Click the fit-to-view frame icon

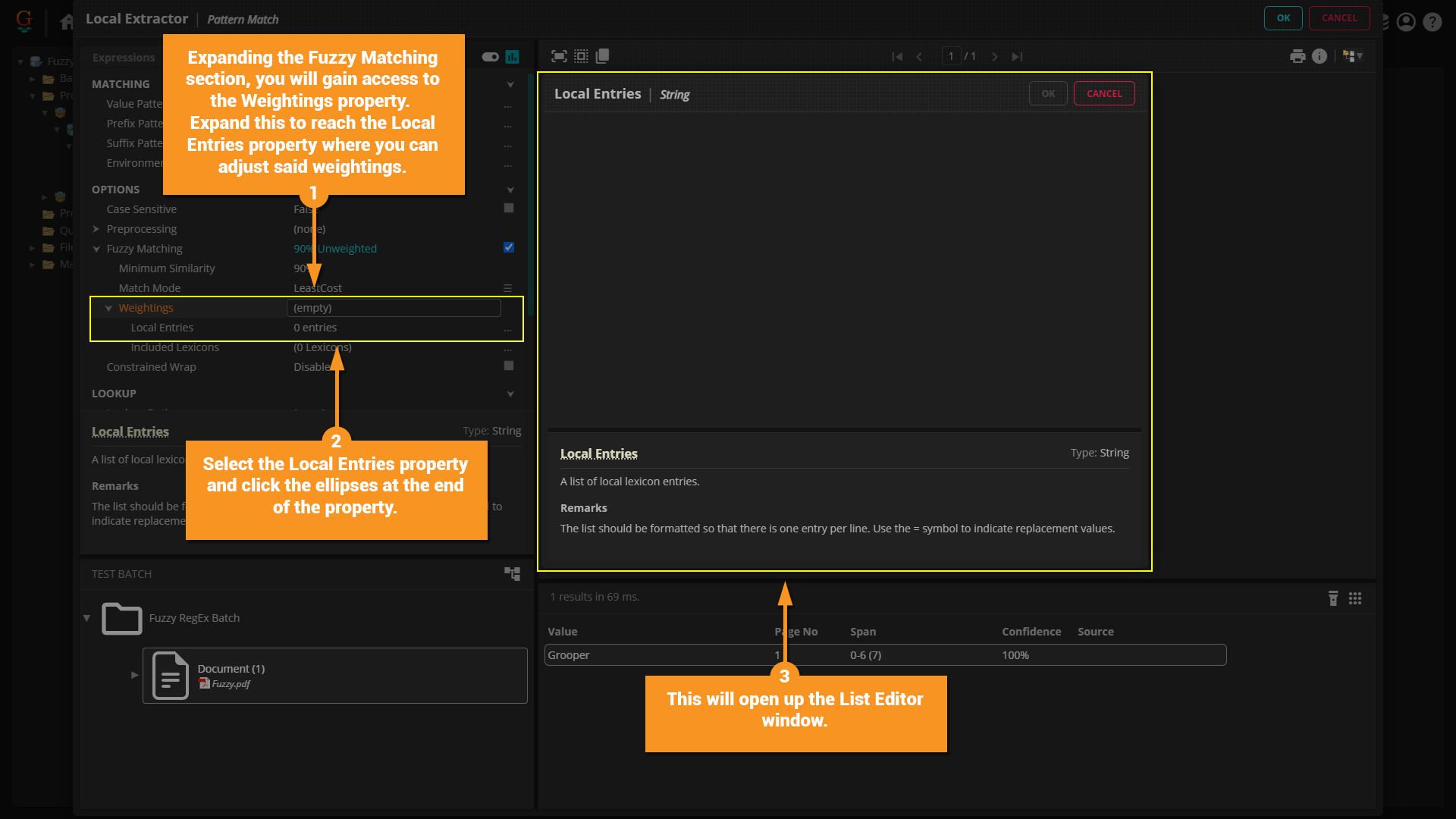(x=559, y=56)
